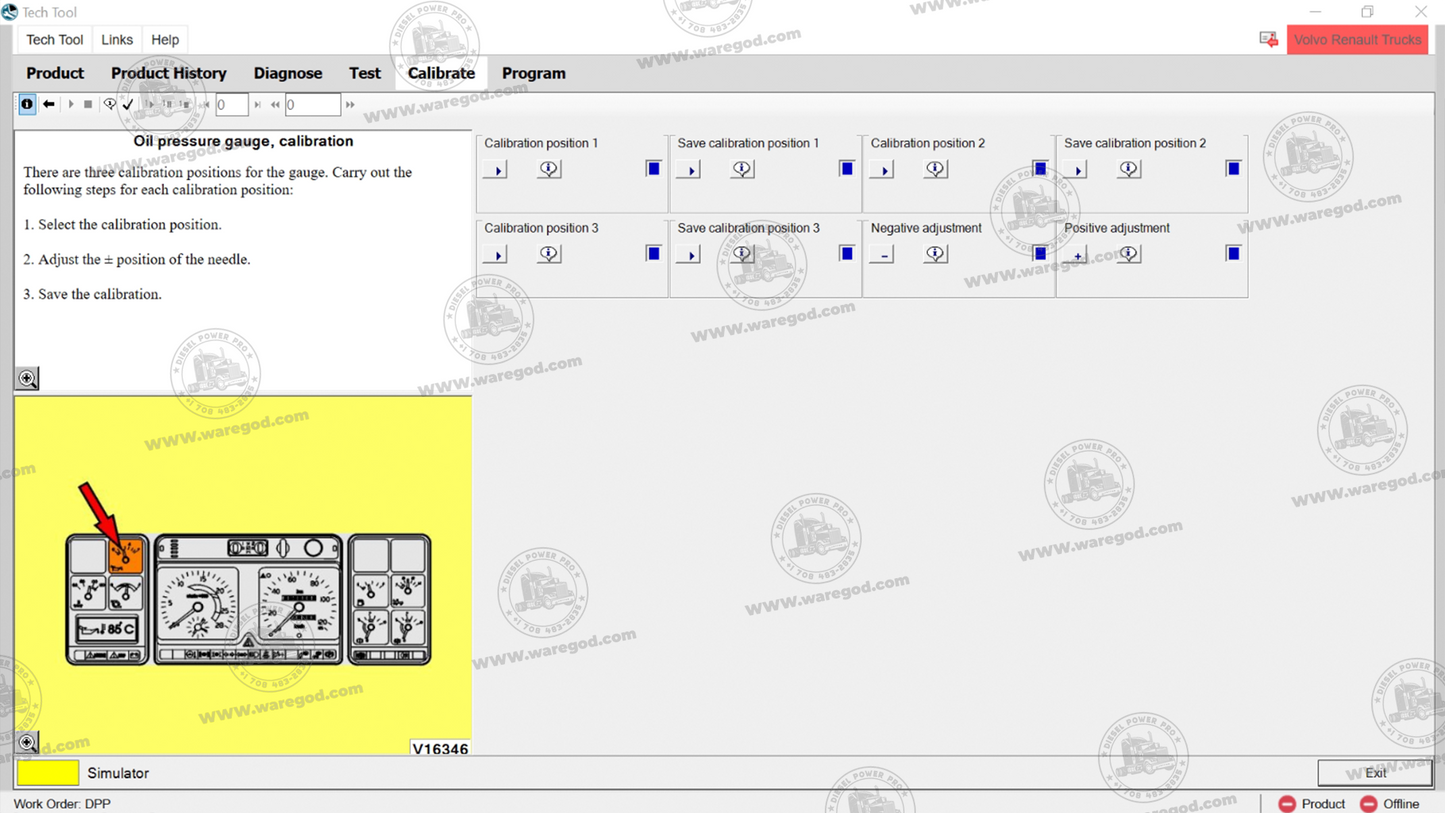
Task: Open info bubble for Negative adjustment
Action: point(935,254)
